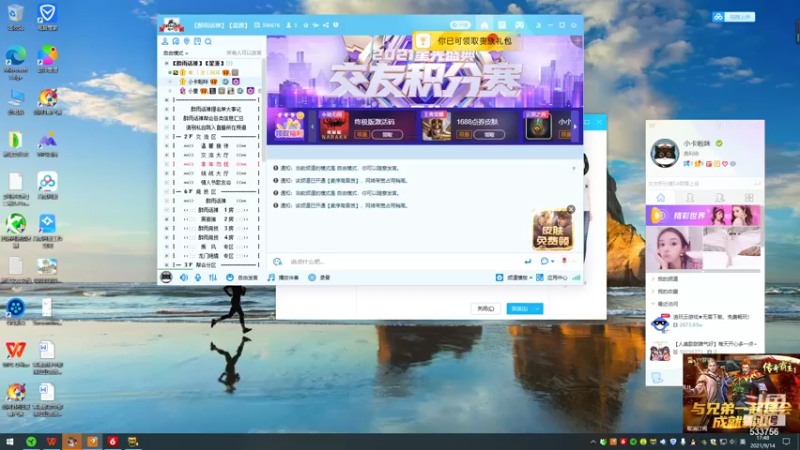Open the free mode dropdown in sidebar

click(x=176, y=53)
